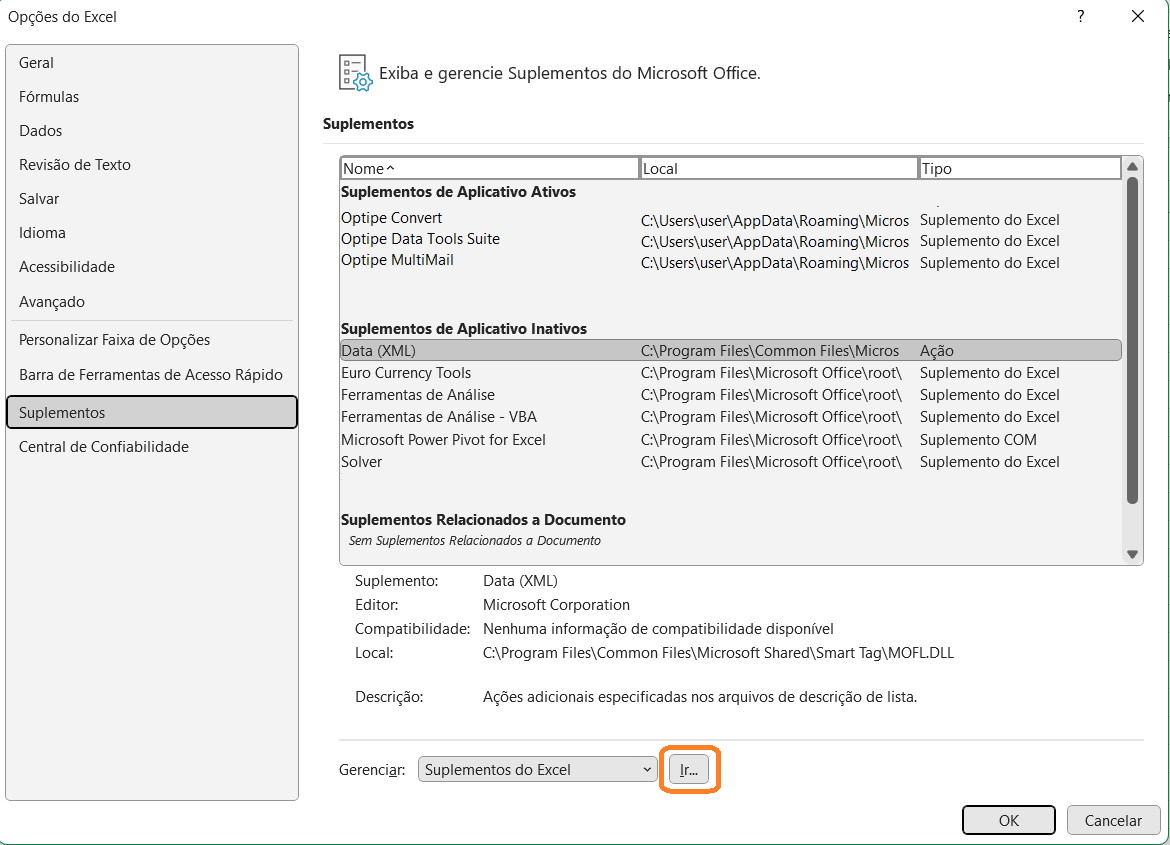
Task: Click the Ação type cell
Action: pos(936,350)
